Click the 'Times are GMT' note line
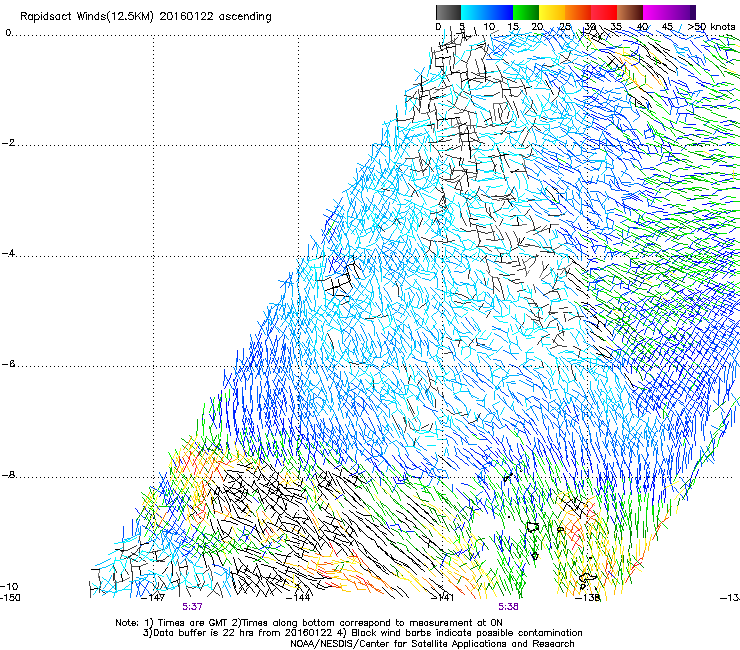Image resolution: width=740 pixels, height=650 pixels. point(309,623)
